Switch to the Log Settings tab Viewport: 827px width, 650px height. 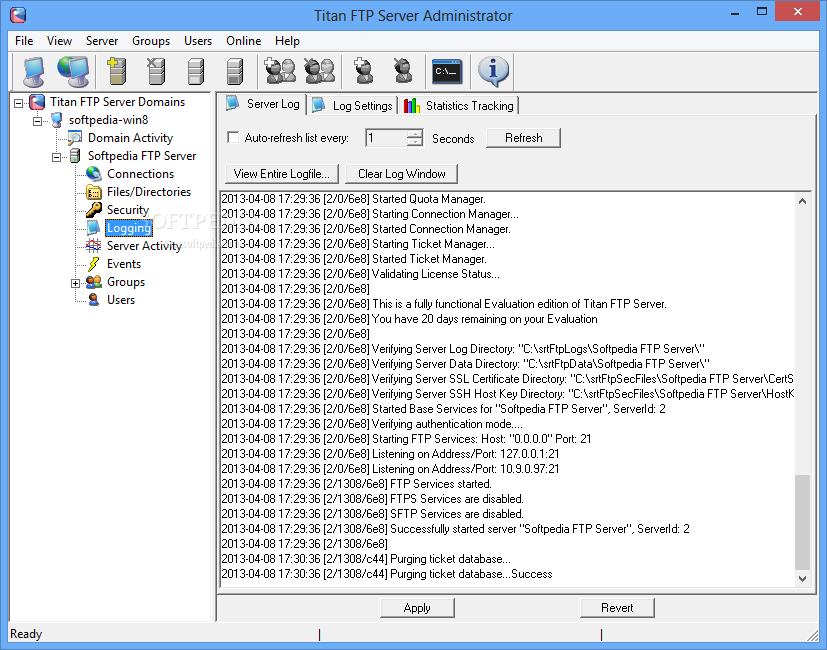[x=353, y=106]
